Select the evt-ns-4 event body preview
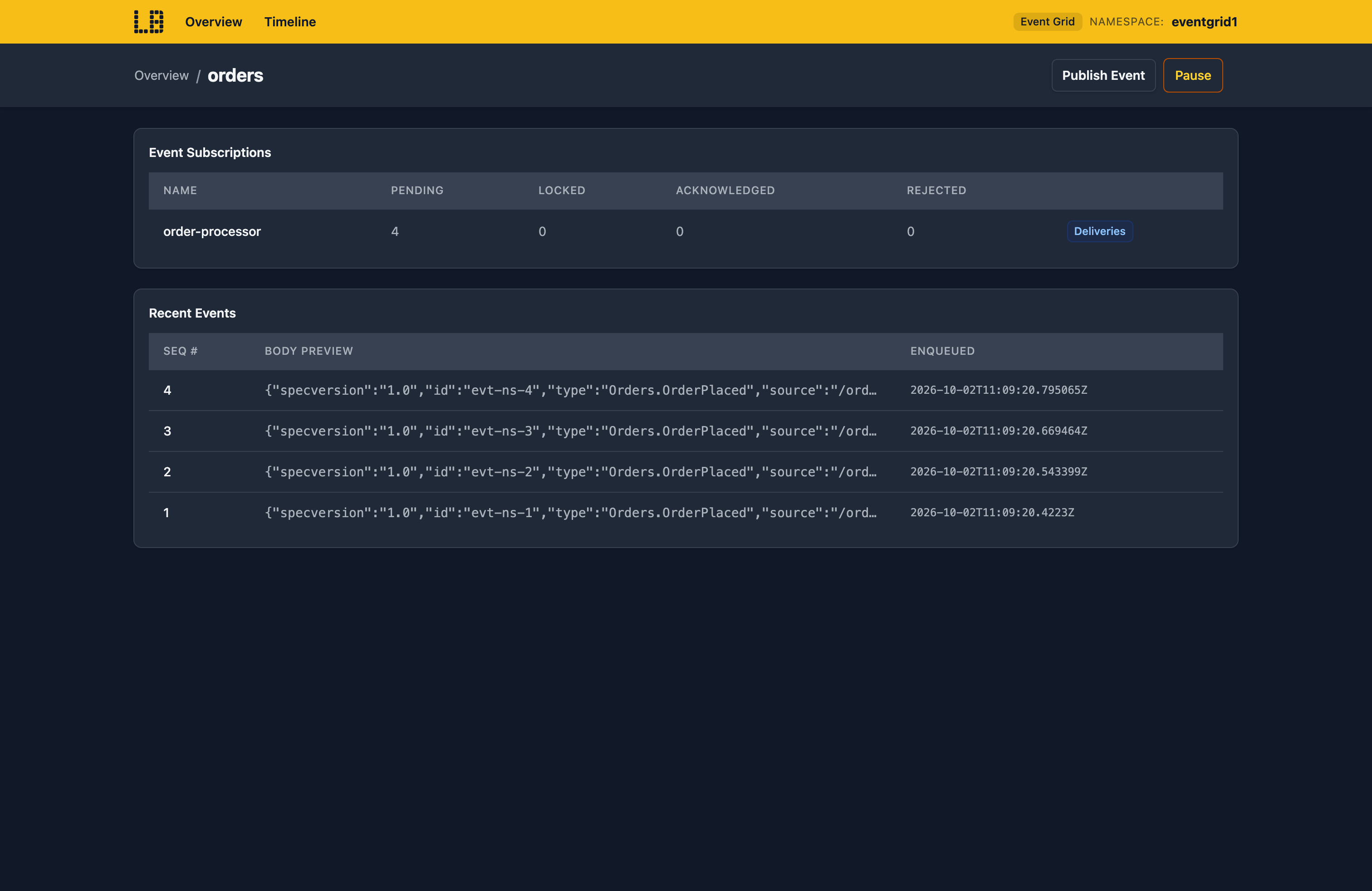 pyautogui.click(x=571, y=390)
